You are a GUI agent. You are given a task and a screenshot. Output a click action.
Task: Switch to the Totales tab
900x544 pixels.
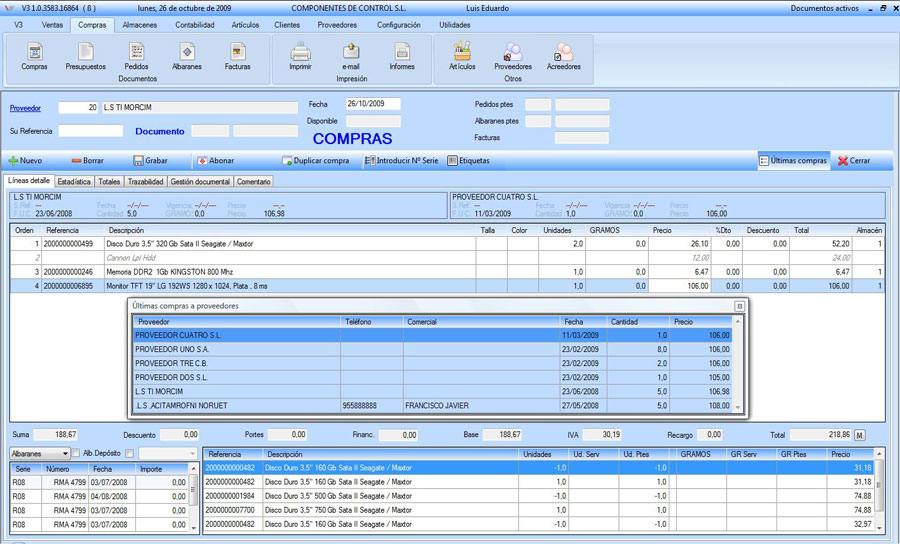coord(109,181)
